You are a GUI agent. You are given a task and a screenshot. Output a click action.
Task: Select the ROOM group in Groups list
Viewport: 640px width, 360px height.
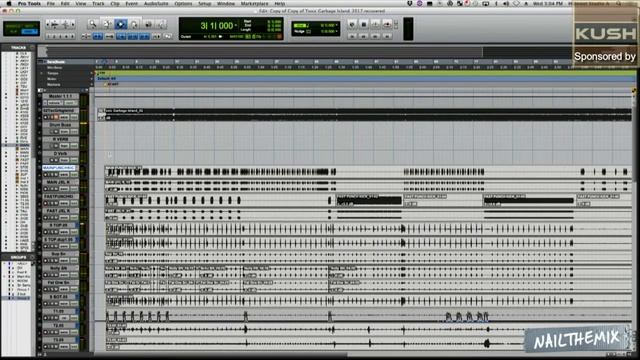pos(22,281)
